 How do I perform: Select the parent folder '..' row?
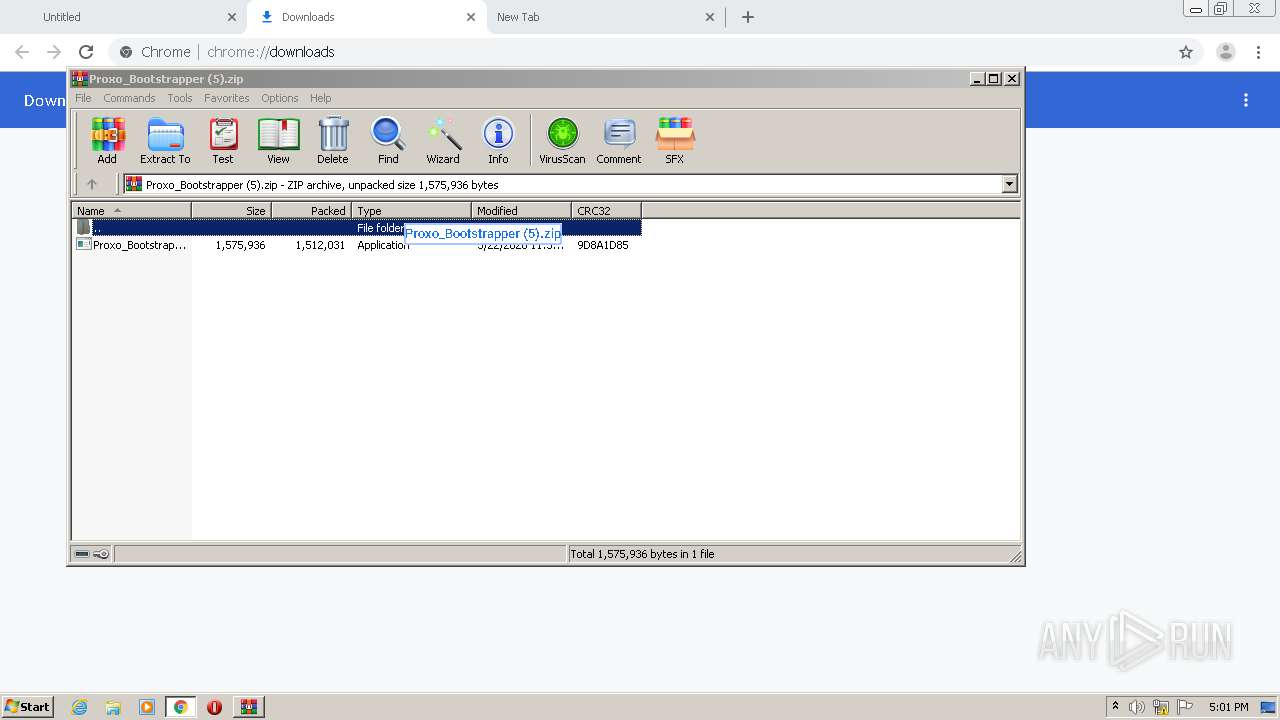tap(356, 228)
